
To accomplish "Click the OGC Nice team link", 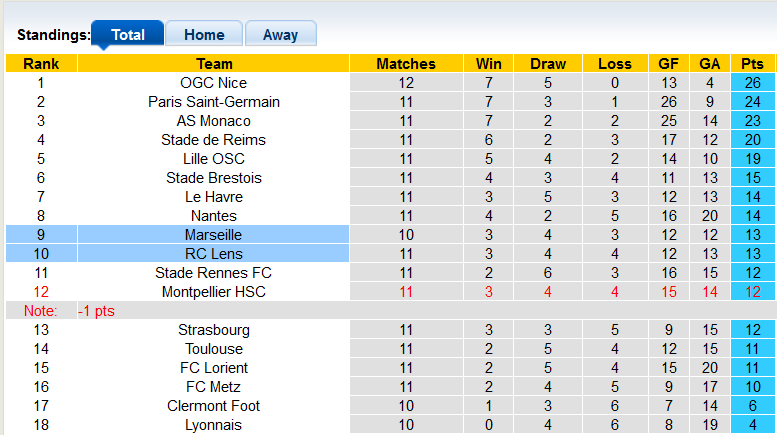I will point(214,83).
